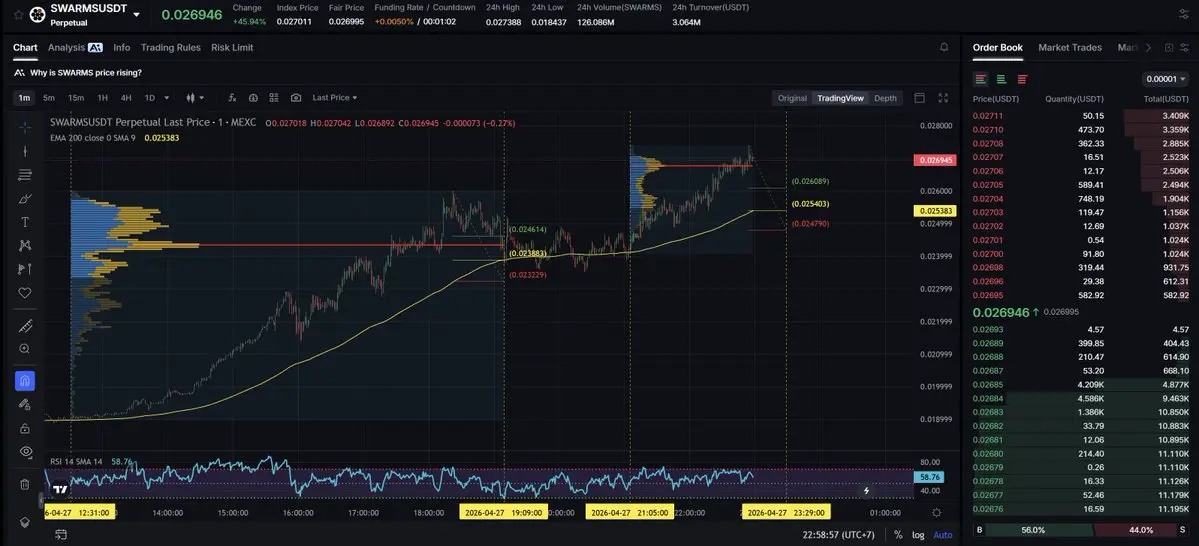Open the forecasting position tools

[24, 269]
